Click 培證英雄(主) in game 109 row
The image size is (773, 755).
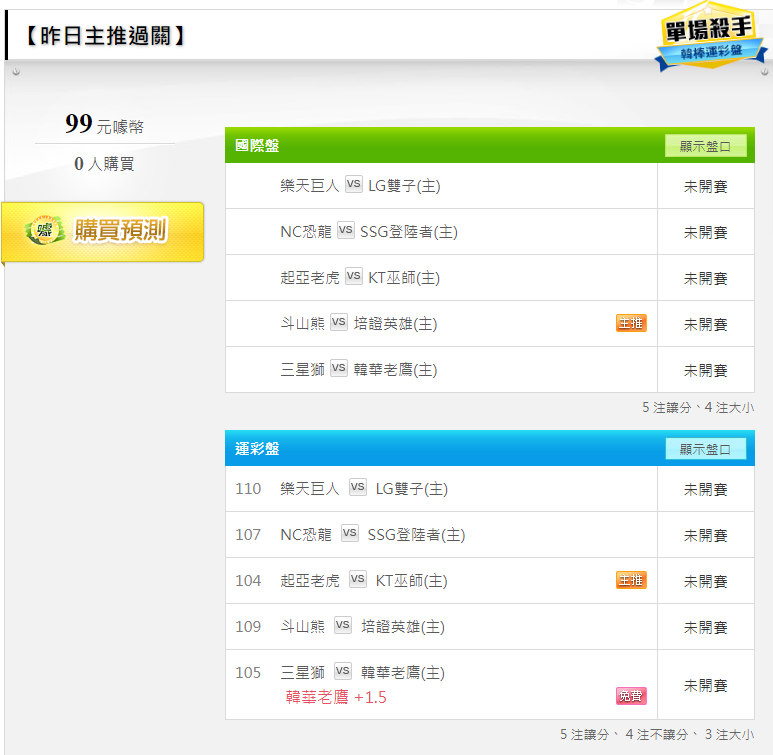[403, 627]
